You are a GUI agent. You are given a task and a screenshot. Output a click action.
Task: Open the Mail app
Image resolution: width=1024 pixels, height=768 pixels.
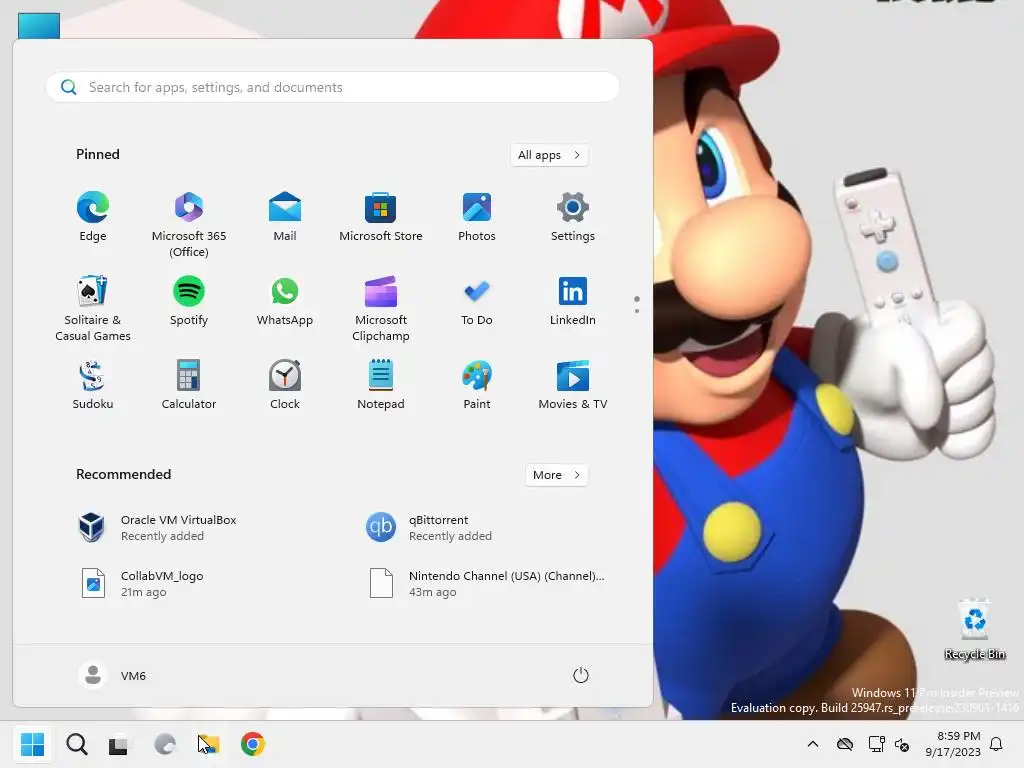coord(285,217)
